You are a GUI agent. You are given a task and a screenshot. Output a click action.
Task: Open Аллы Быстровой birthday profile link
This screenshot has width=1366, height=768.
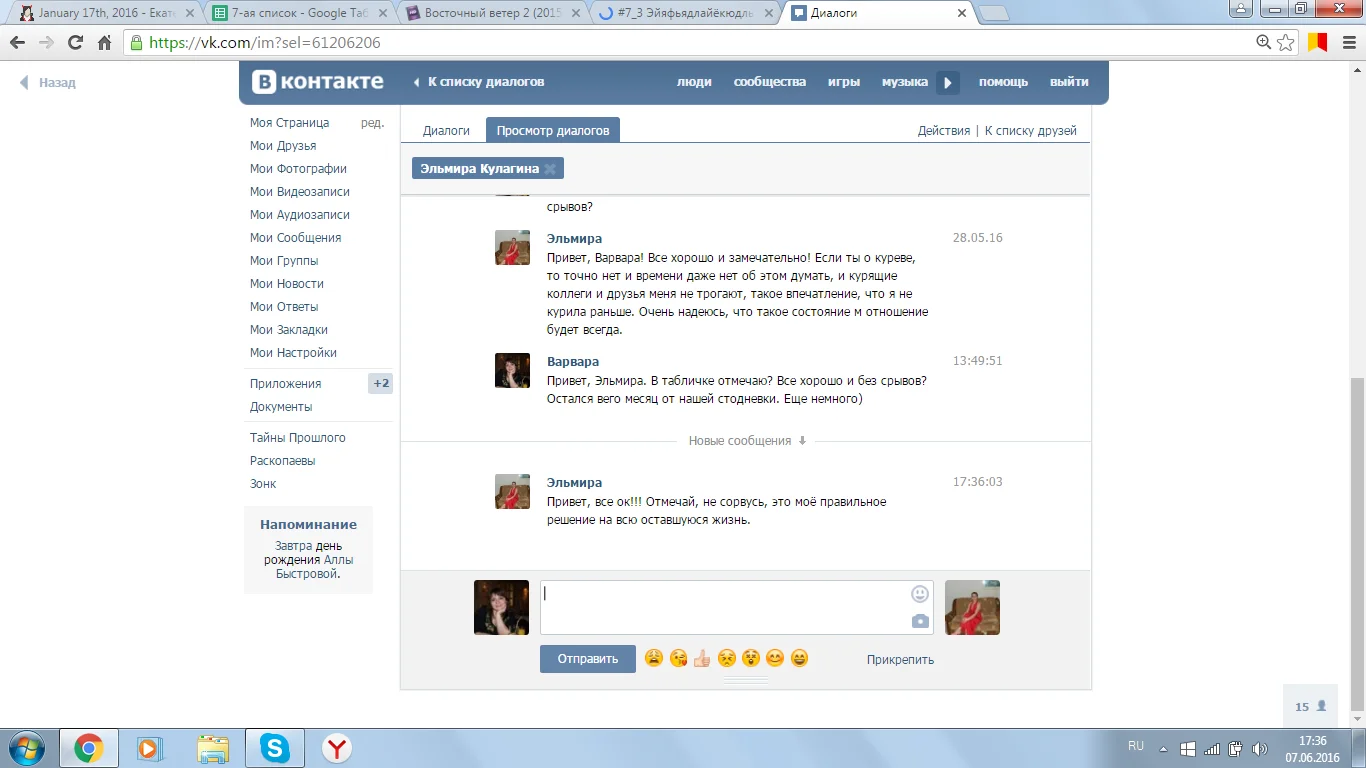coord(314,567)
